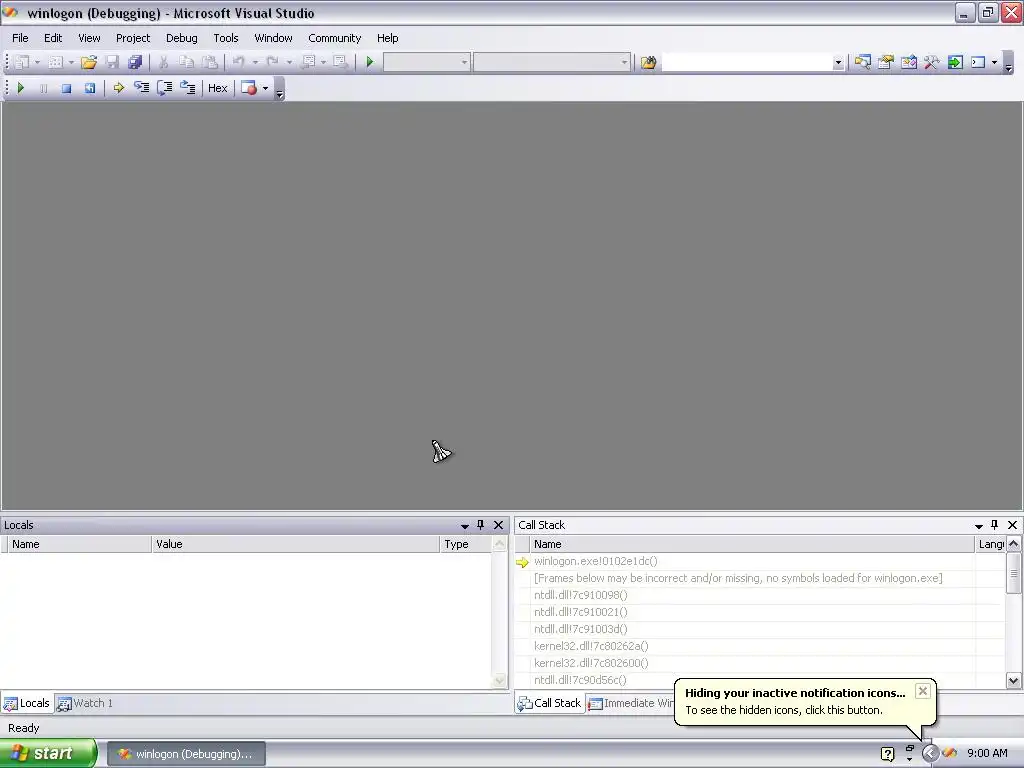Switch to the Immediate Window tab
1024x768 pixels.
click(x=630, y=703)
